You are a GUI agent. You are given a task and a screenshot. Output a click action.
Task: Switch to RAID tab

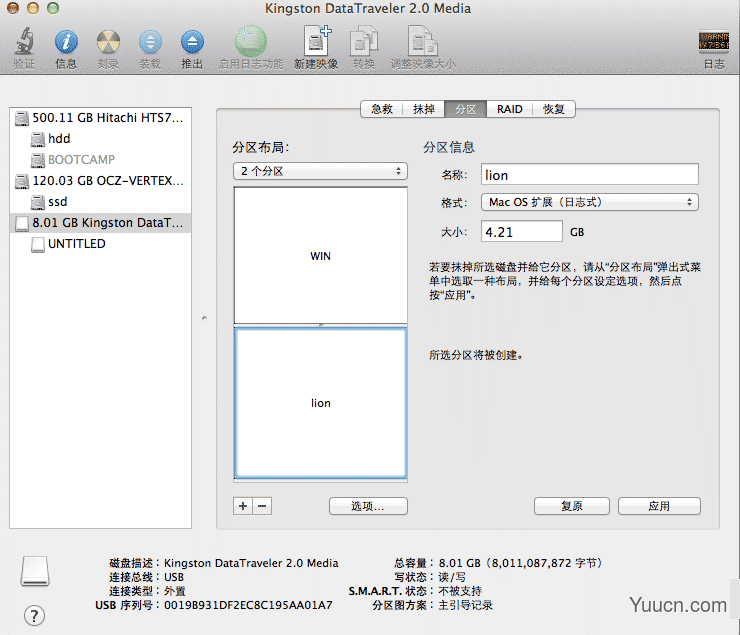click(x=510, y=109)
